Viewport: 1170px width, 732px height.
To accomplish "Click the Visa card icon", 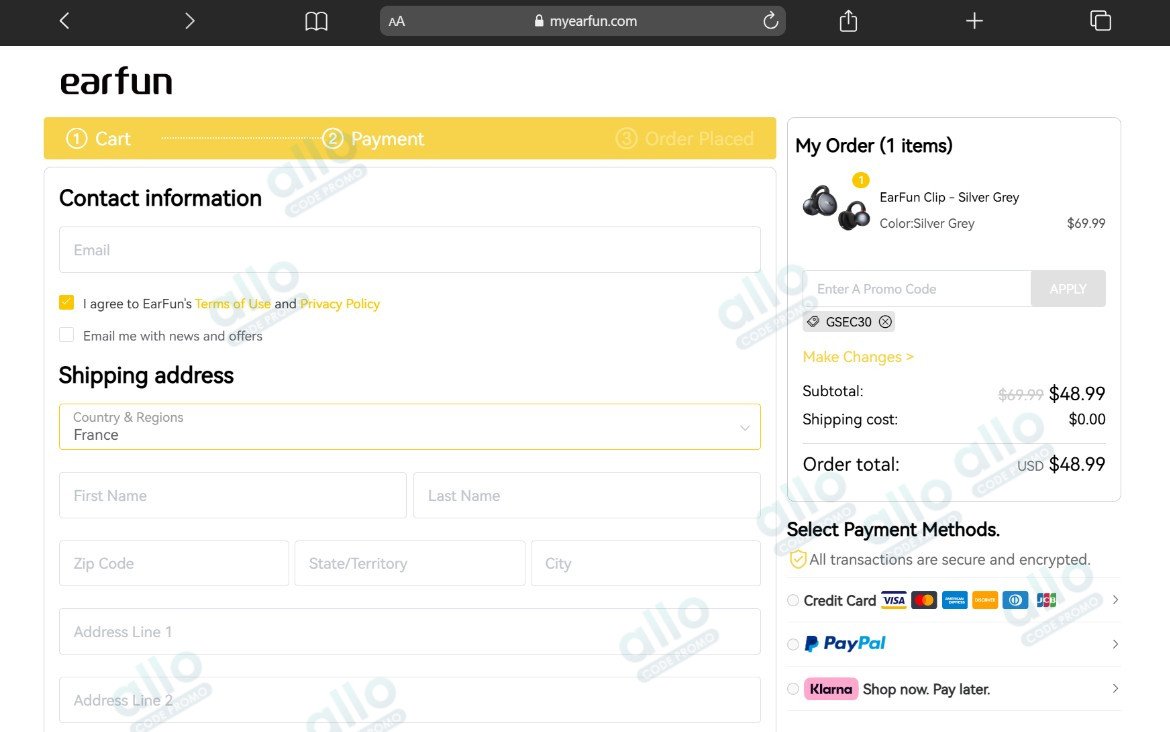I will tap(893, 600).
